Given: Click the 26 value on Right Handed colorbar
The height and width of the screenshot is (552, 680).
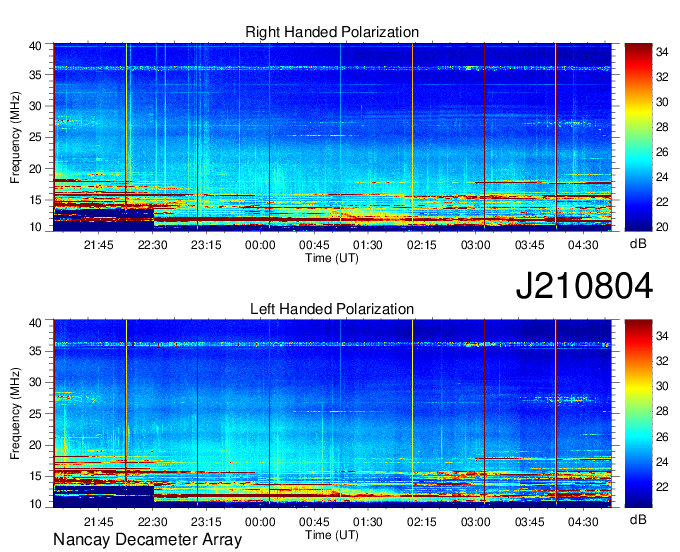Looking at the screenshot, I should click(662, 152).
